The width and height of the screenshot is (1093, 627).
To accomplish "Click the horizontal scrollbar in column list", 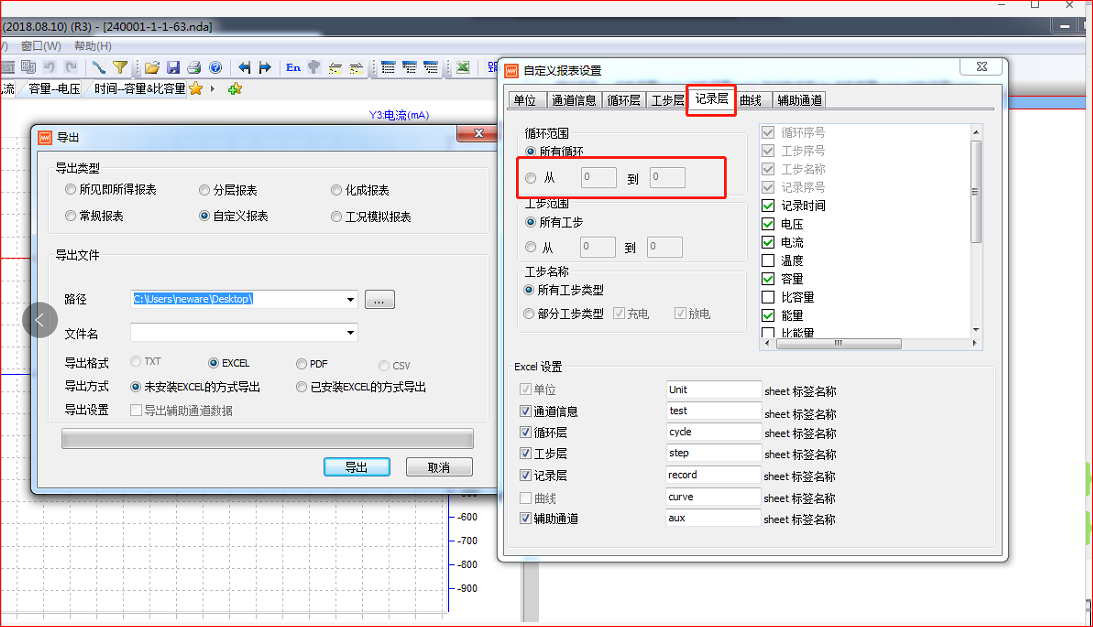I will click(x=839, y=343).
